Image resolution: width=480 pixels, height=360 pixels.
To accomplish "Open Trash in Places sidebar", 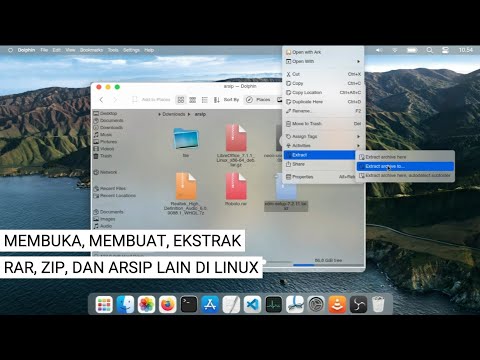I will tap(103, 156).
